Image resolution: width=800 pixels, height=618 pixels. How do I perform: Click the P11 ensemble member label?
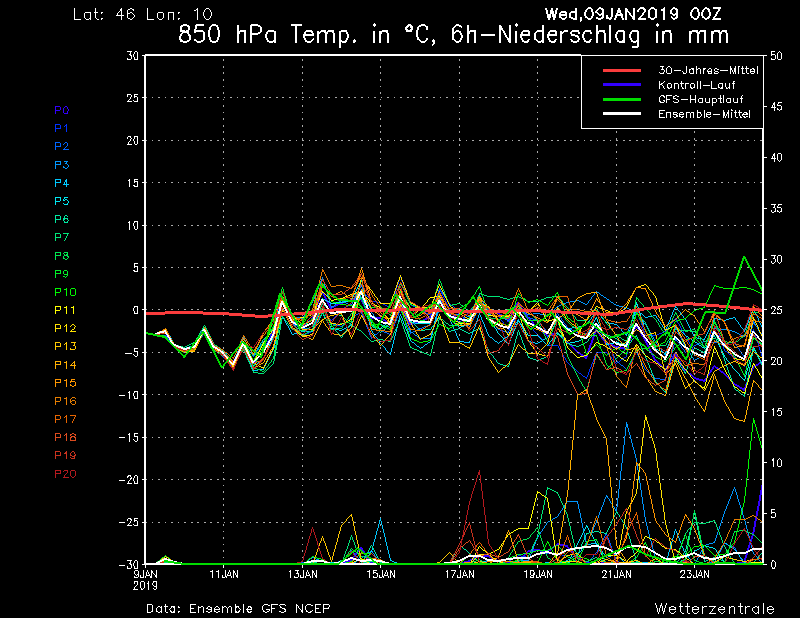pos(65,310)
